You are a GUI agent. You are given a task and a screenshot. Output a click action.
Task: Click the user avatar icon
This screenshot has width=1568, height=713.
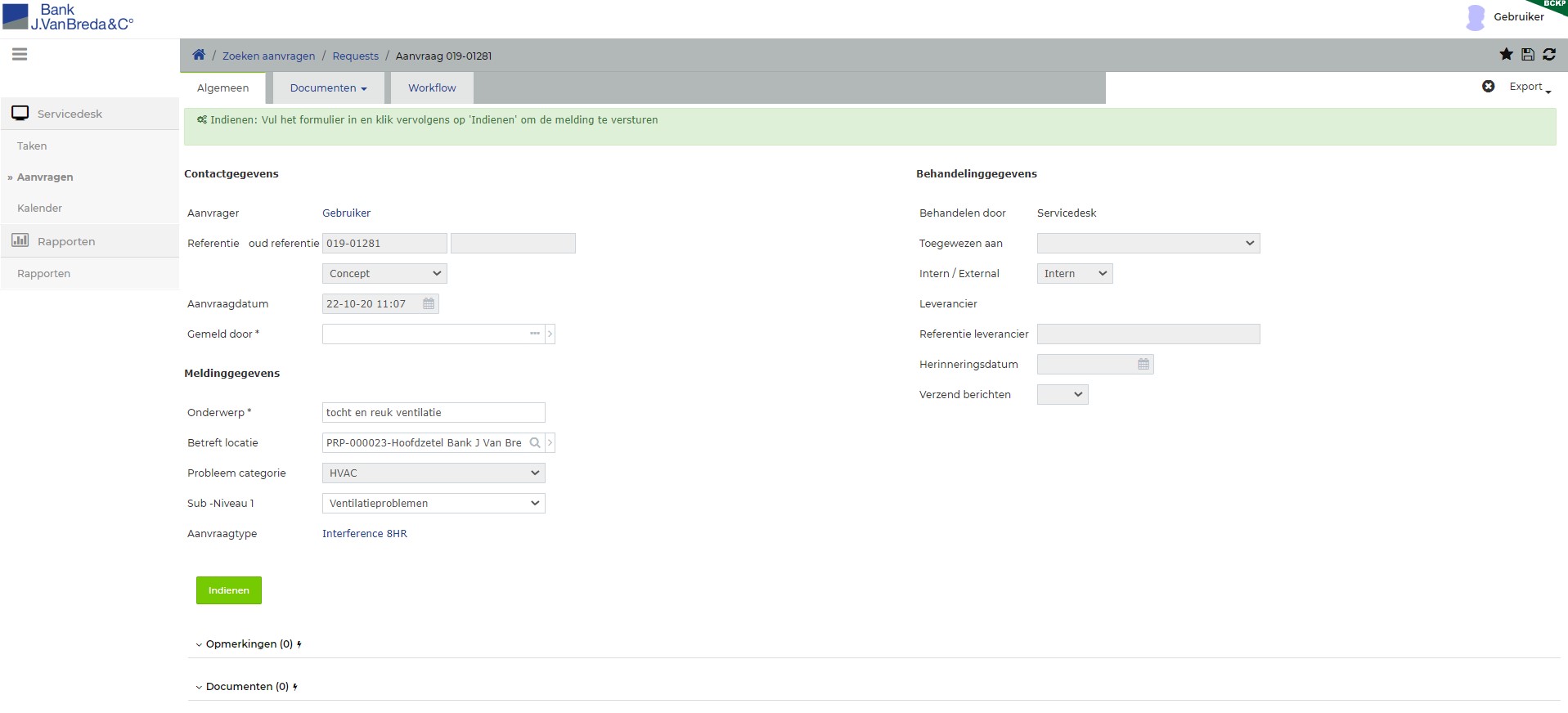tap(1476, 17)
